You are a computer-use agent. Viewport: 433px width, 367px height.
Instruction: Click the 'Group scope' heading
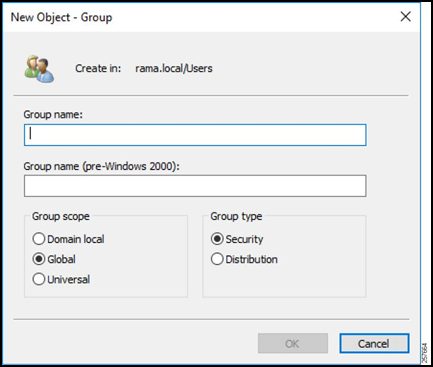(x=61, y=216)
